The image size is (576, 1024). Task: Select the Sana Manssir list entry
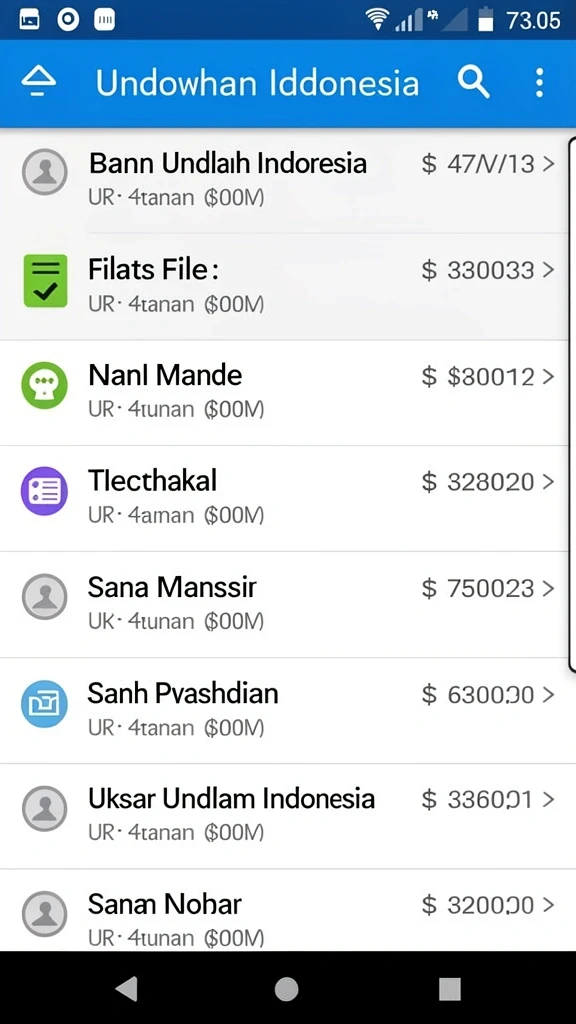tap(285, 605)
